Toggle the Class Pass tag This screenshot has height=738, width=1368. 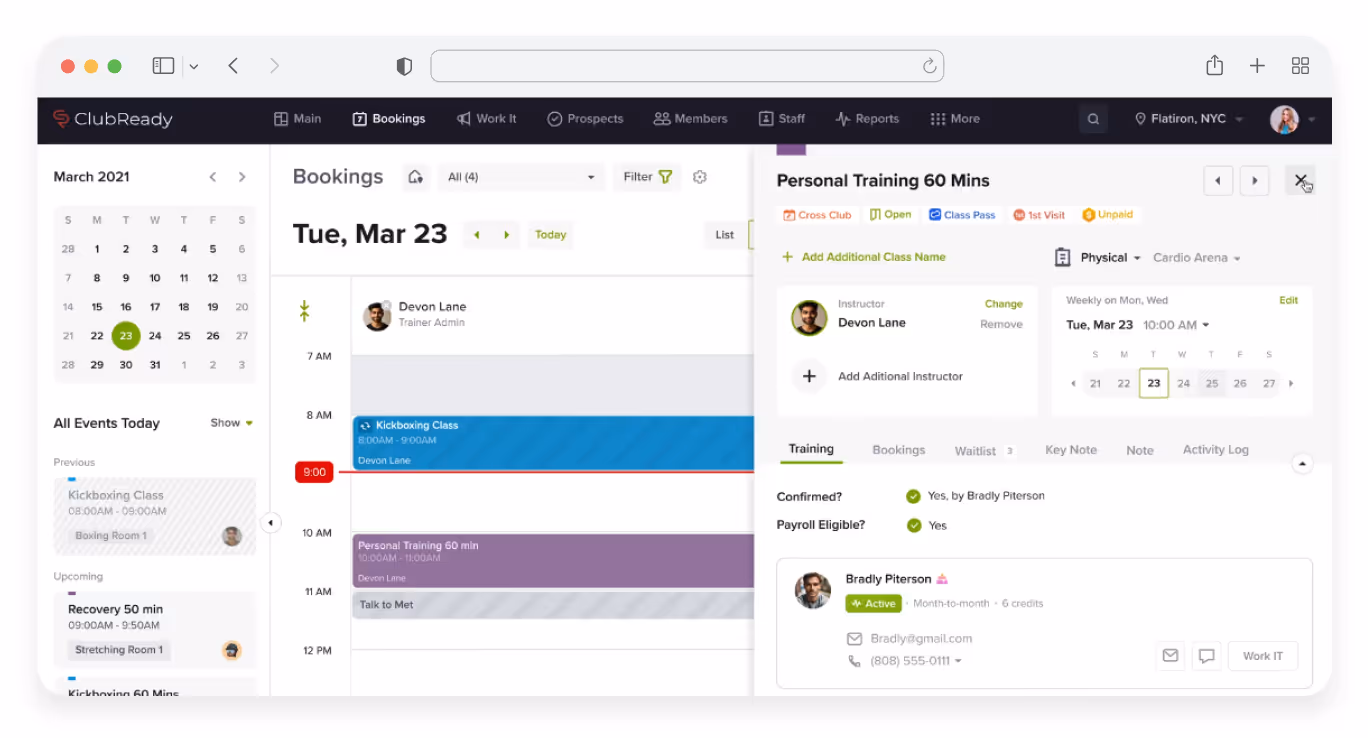tap(962, 215)
